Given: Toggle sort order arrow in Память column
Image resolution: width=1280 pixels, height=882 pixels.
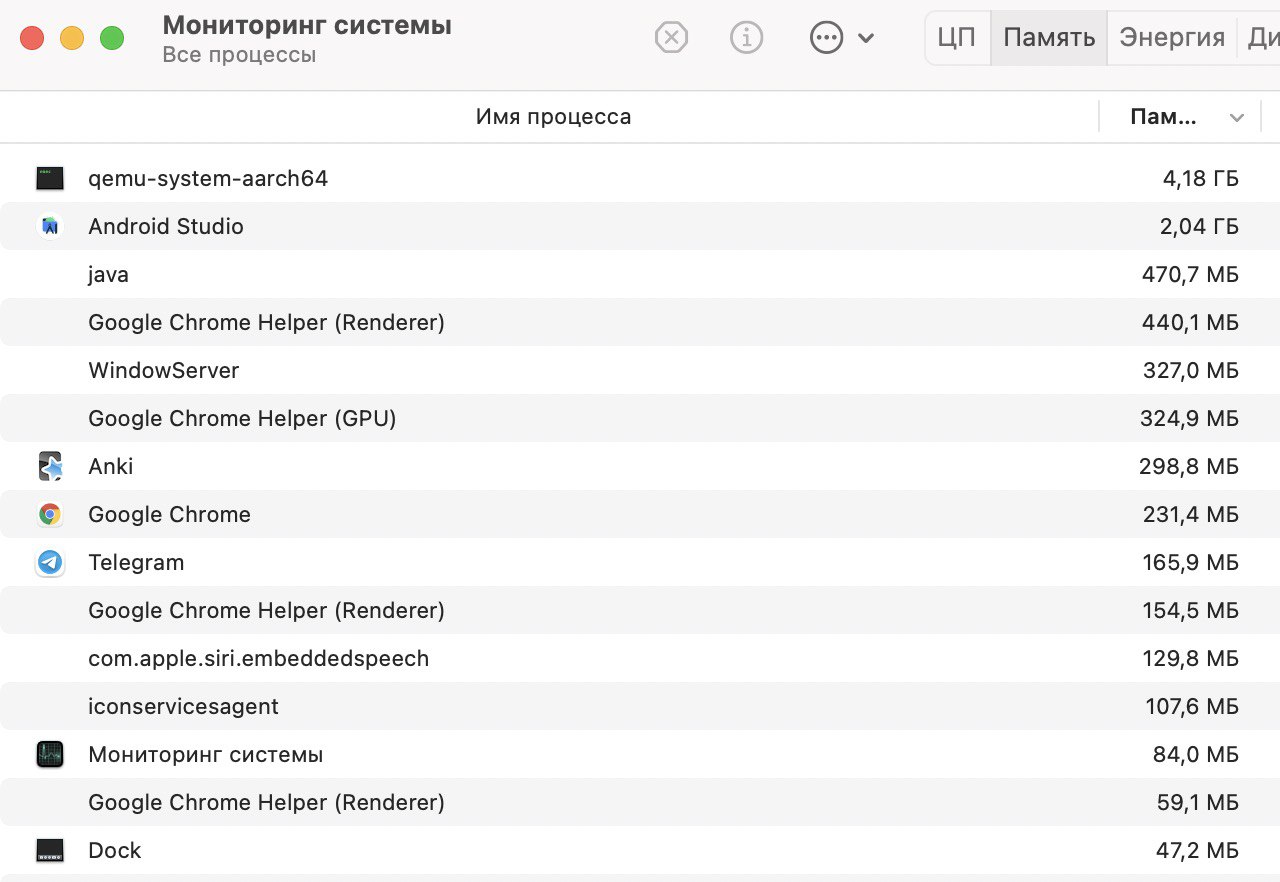Looking at the screenshot, I should (x=1237, y=118).
